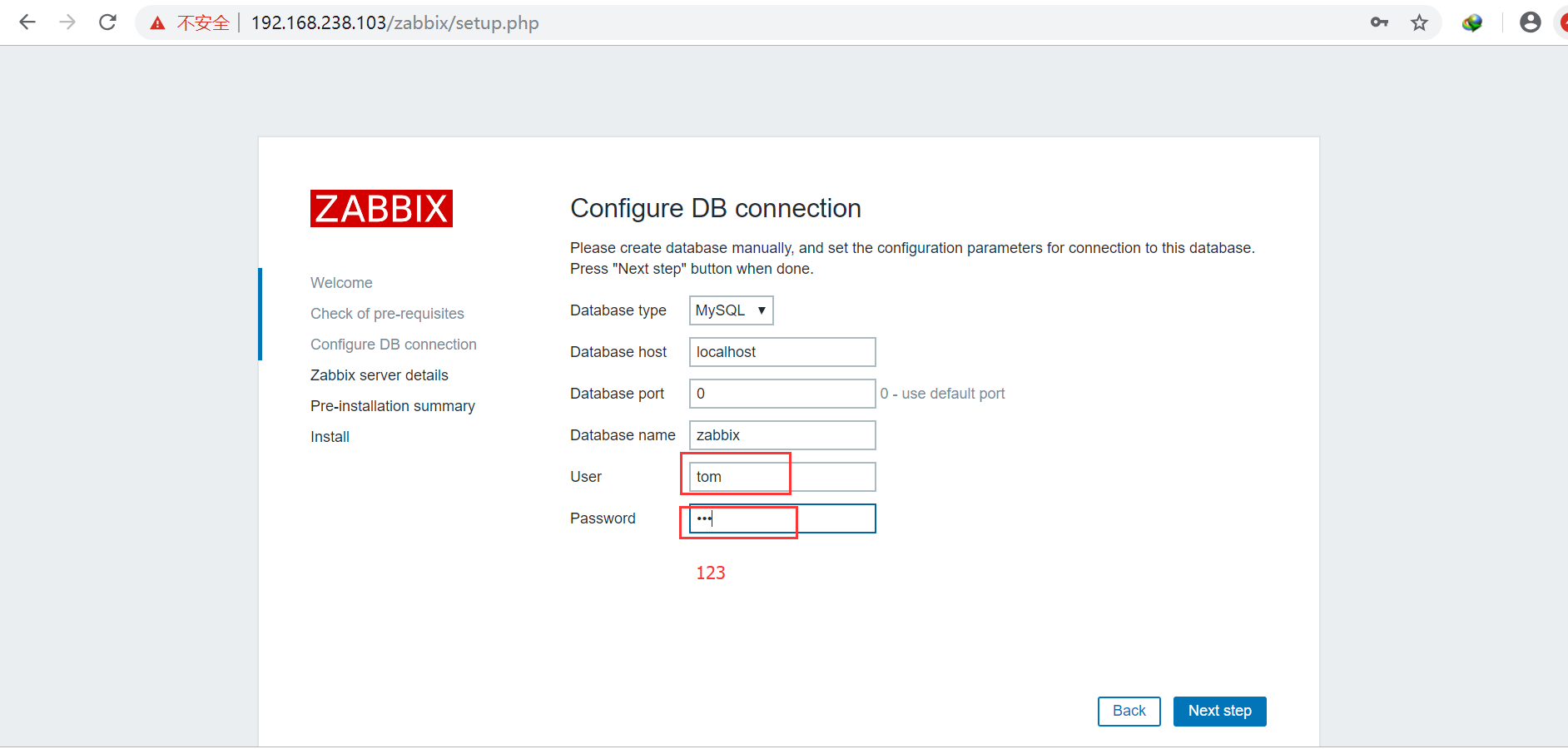Select the Pre-installation summary step
The width and height of the screenshot is (1568, 749).
(x=392, y=406)
